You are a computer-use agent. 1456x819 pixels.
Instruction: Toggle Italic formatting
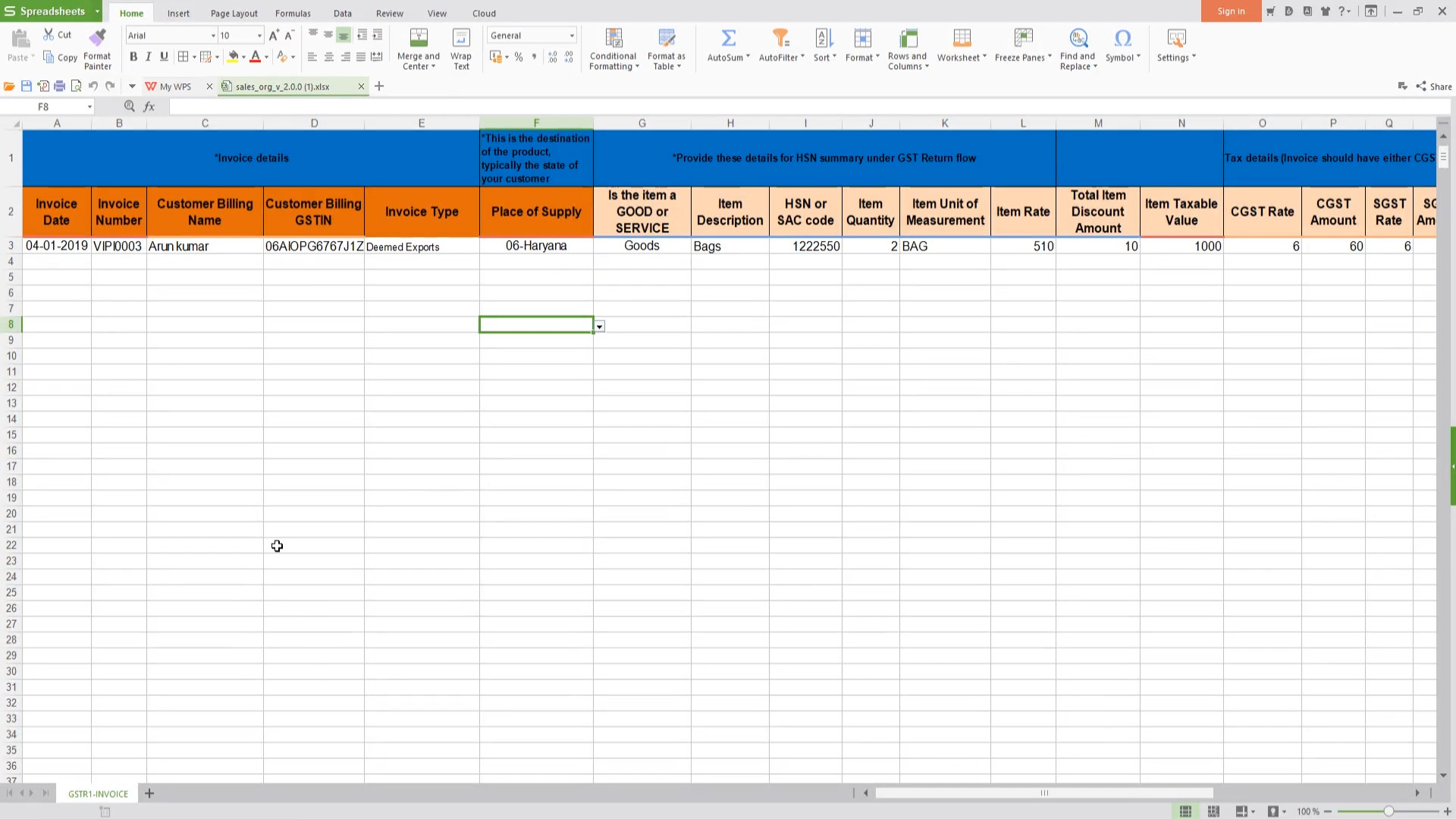coord(149,57)
